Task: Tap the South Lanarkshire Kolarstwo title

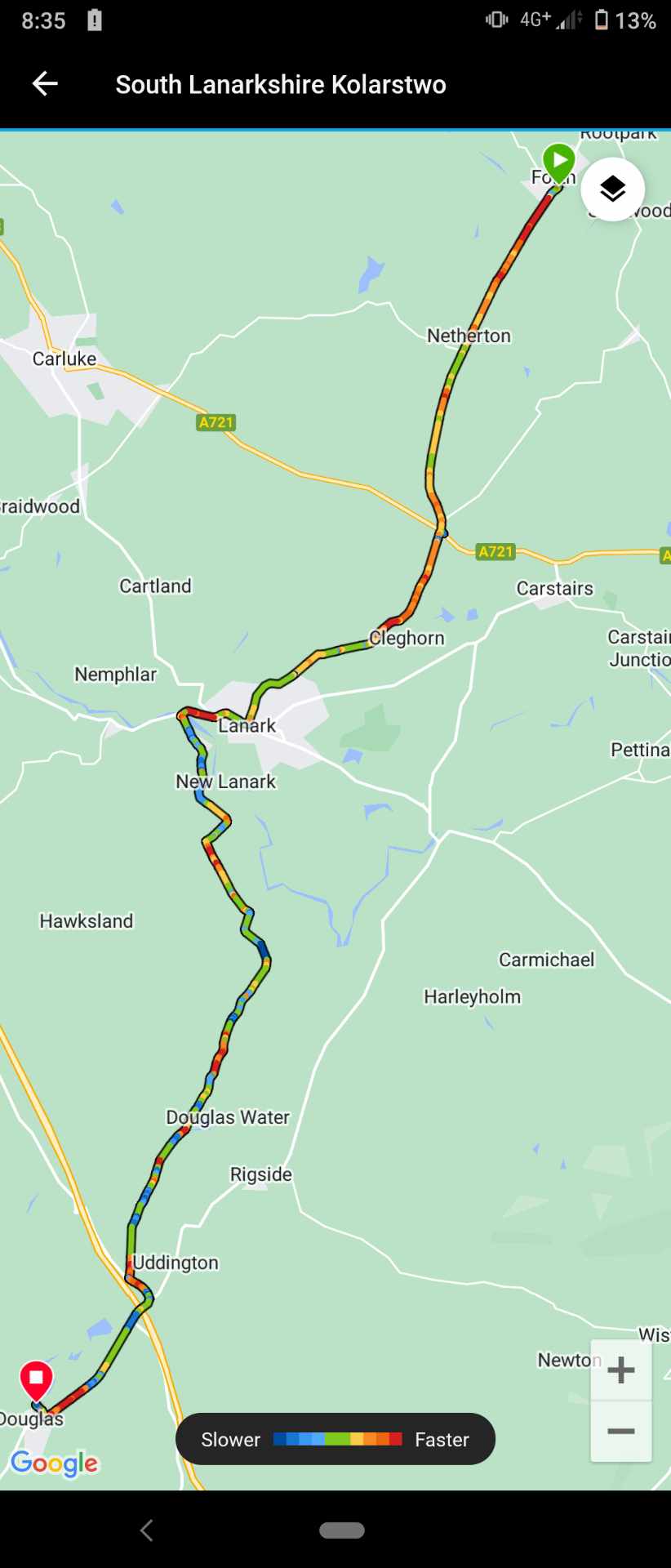Action: 281,84
